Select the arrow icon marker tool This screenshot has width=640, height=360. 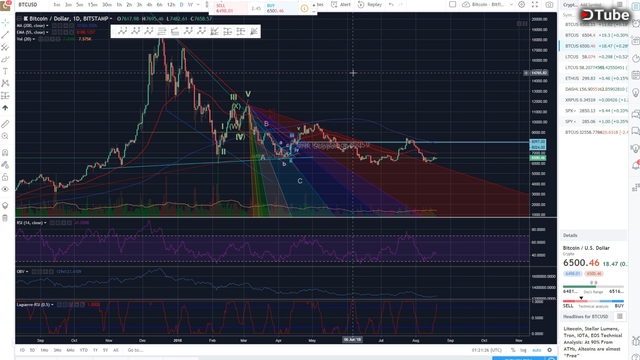pyautogui.click(x=5, y=108)
